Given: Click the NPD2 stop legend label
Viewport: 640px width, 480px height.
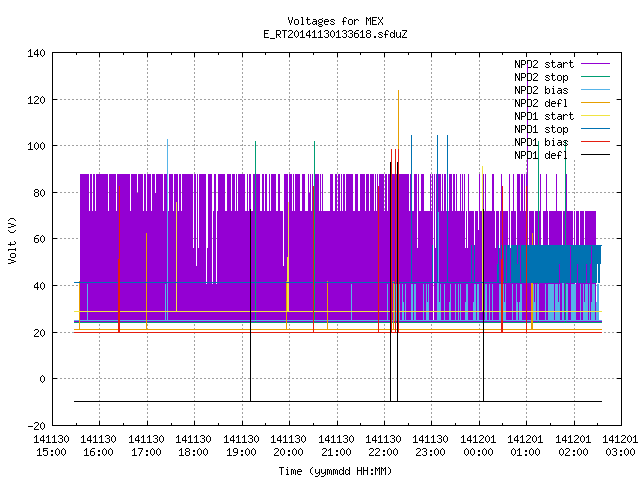Looking at the screenshot, I should [x=541, y=77].
